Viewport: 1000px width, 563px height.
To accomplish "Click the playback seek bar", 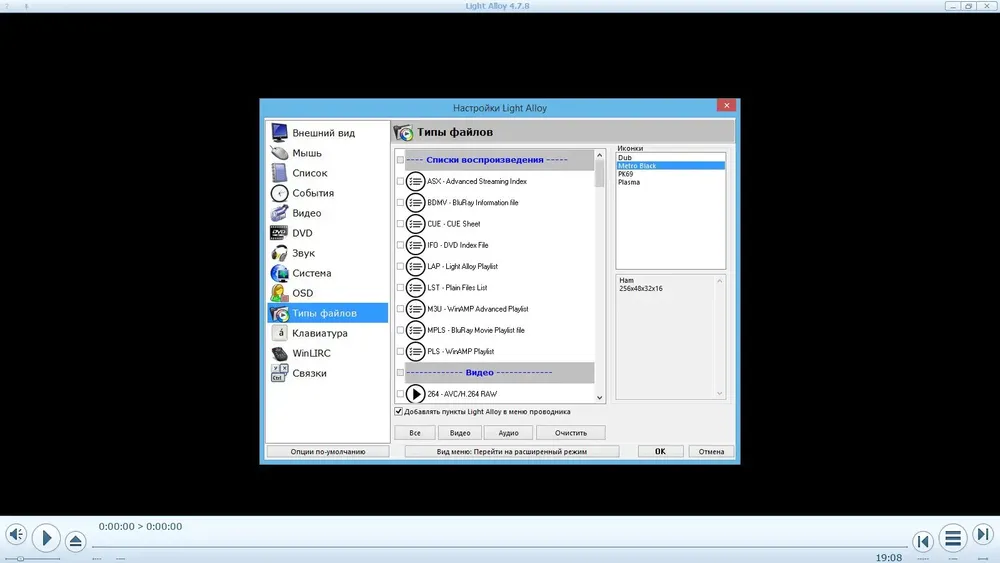I will click(499, 546).
